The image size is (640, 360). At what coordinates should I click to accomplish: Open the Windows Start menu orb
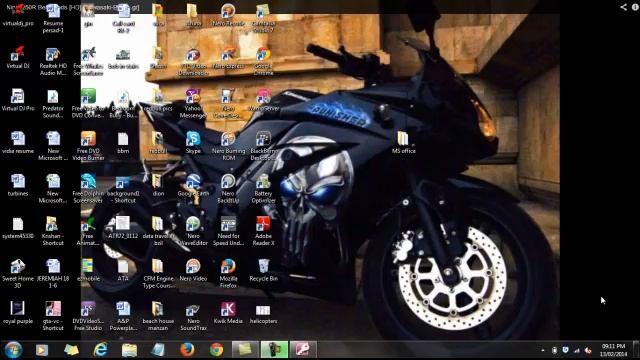click(x=13, y=350)
